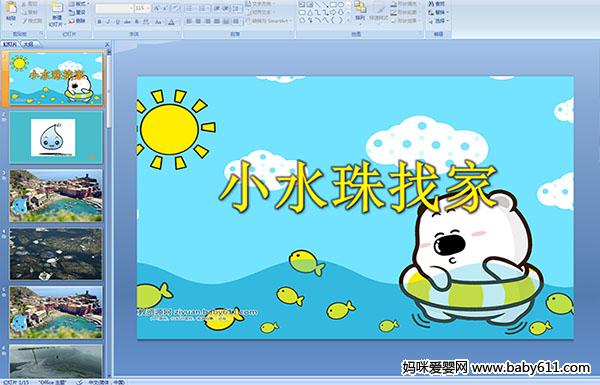Click the Arrange shapes icon

(360, 10)
